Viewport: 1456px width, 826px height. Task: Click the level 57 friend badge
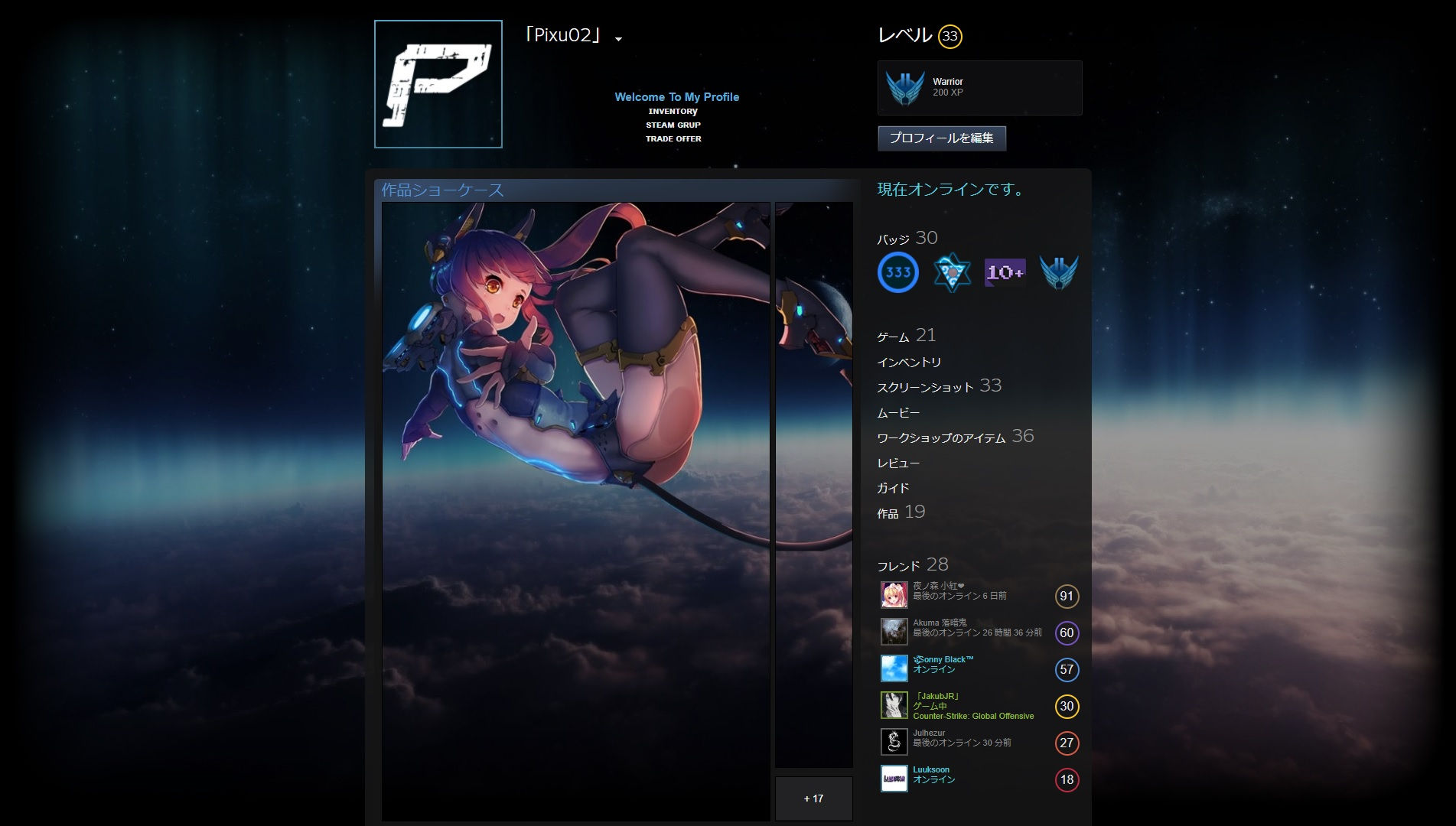[1067, 669]
